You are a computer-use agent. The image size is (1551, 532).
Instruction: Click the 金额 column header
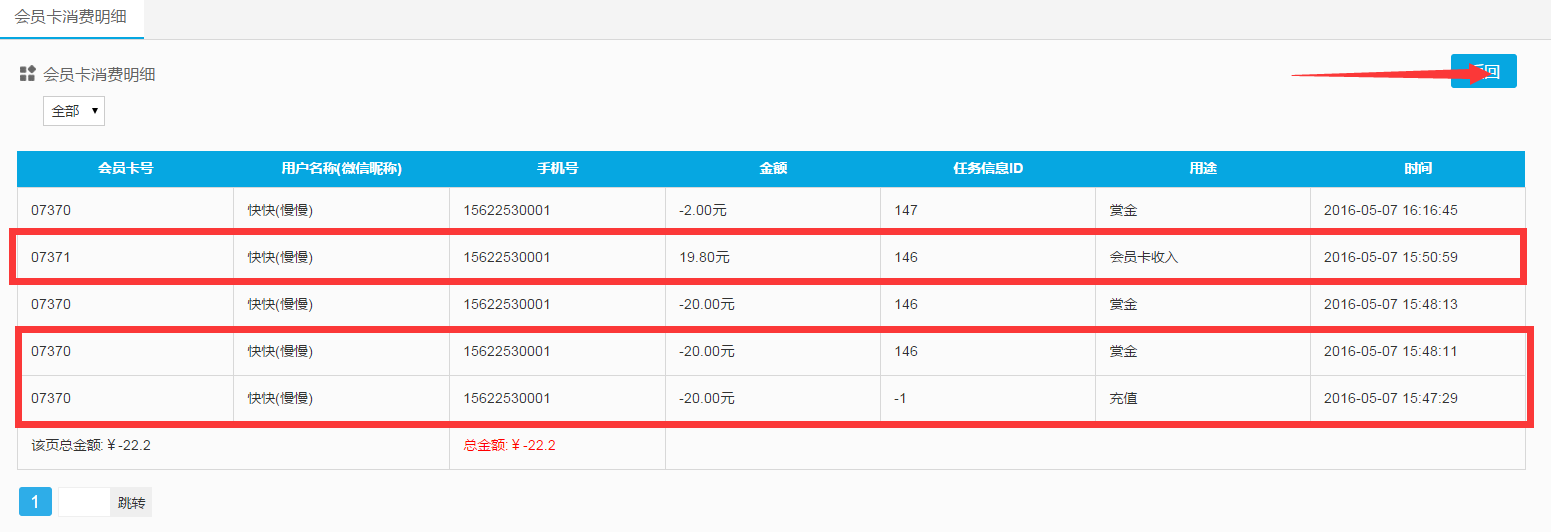click(773, 168)
